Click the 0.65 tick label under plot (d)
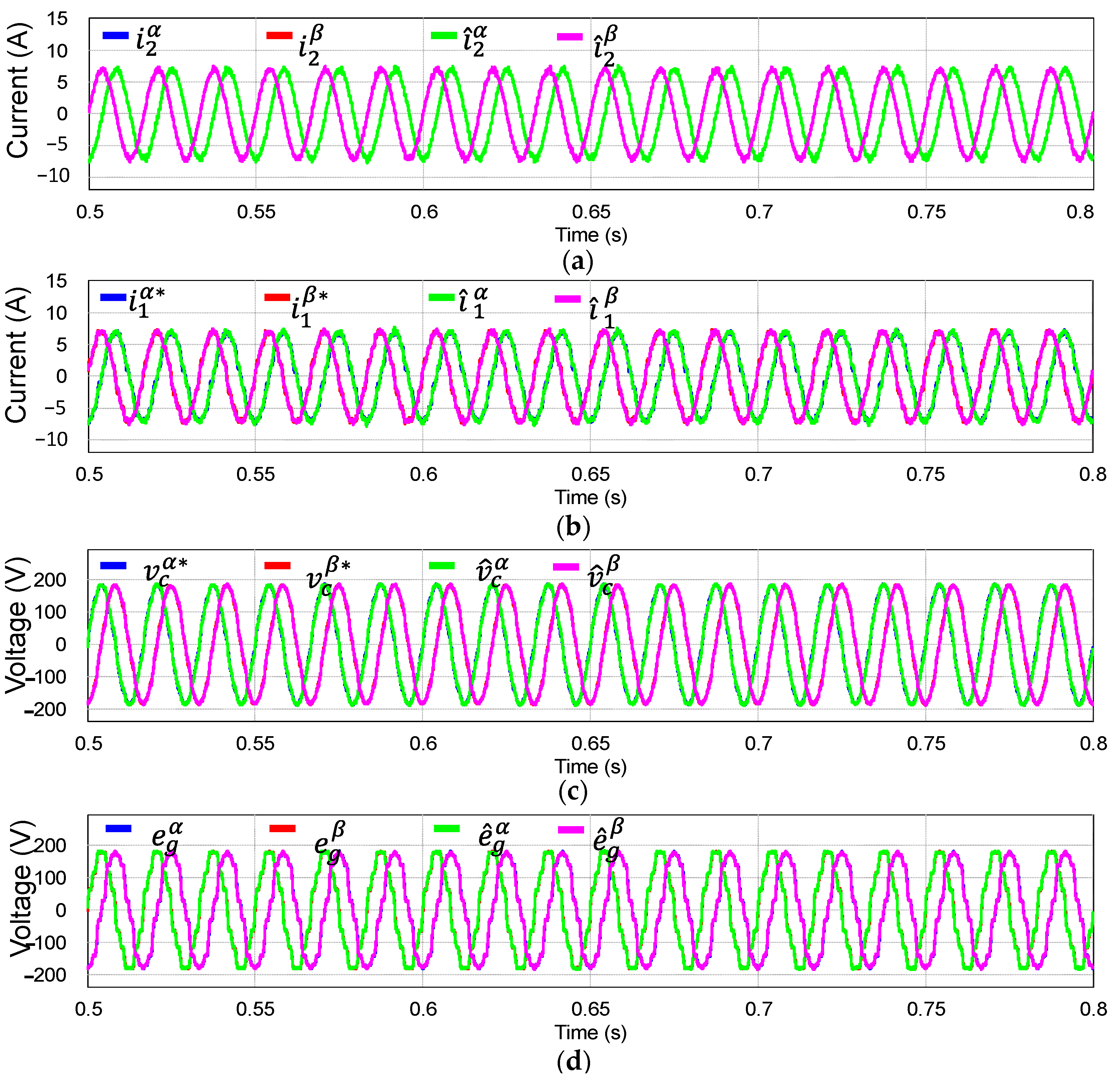The width and height of the screenshot is (1120, 1079). pyautogui.click(x=590, y=1008)
